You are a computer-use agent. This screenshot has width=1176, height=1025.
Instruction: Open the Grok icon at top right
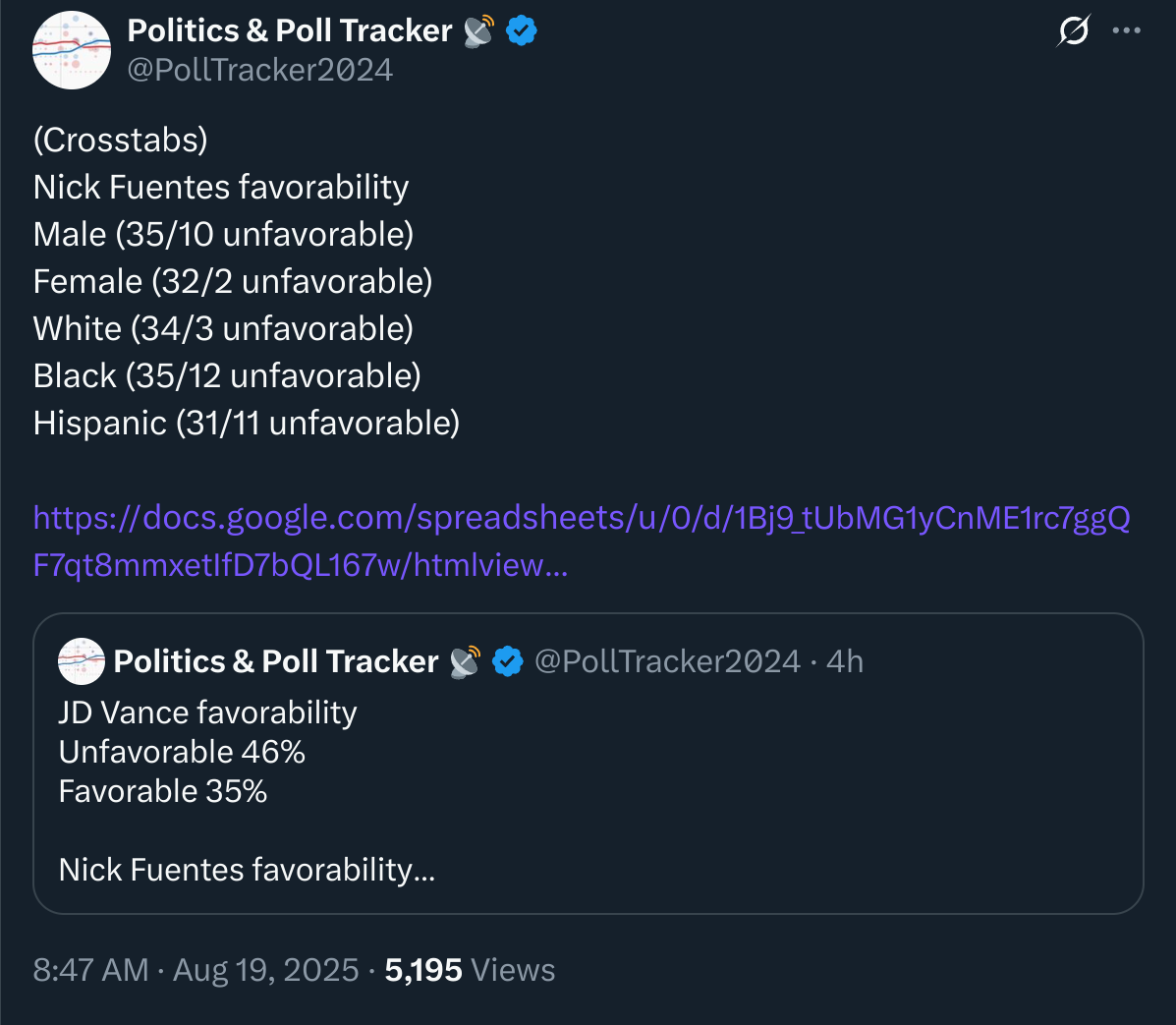click(1073, 30)
